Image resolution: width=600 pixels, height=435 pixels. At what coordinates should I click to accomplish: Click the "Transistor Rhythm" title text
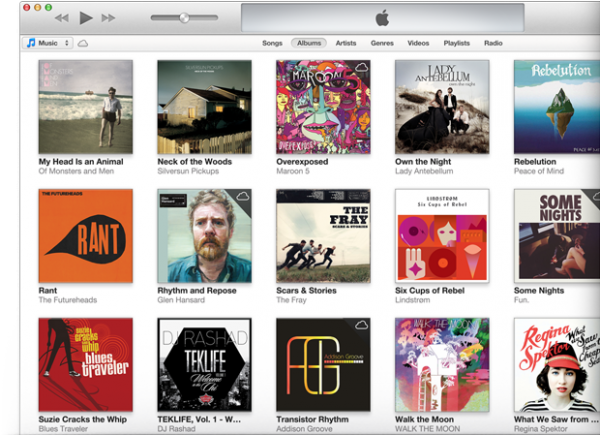(312, 420)
